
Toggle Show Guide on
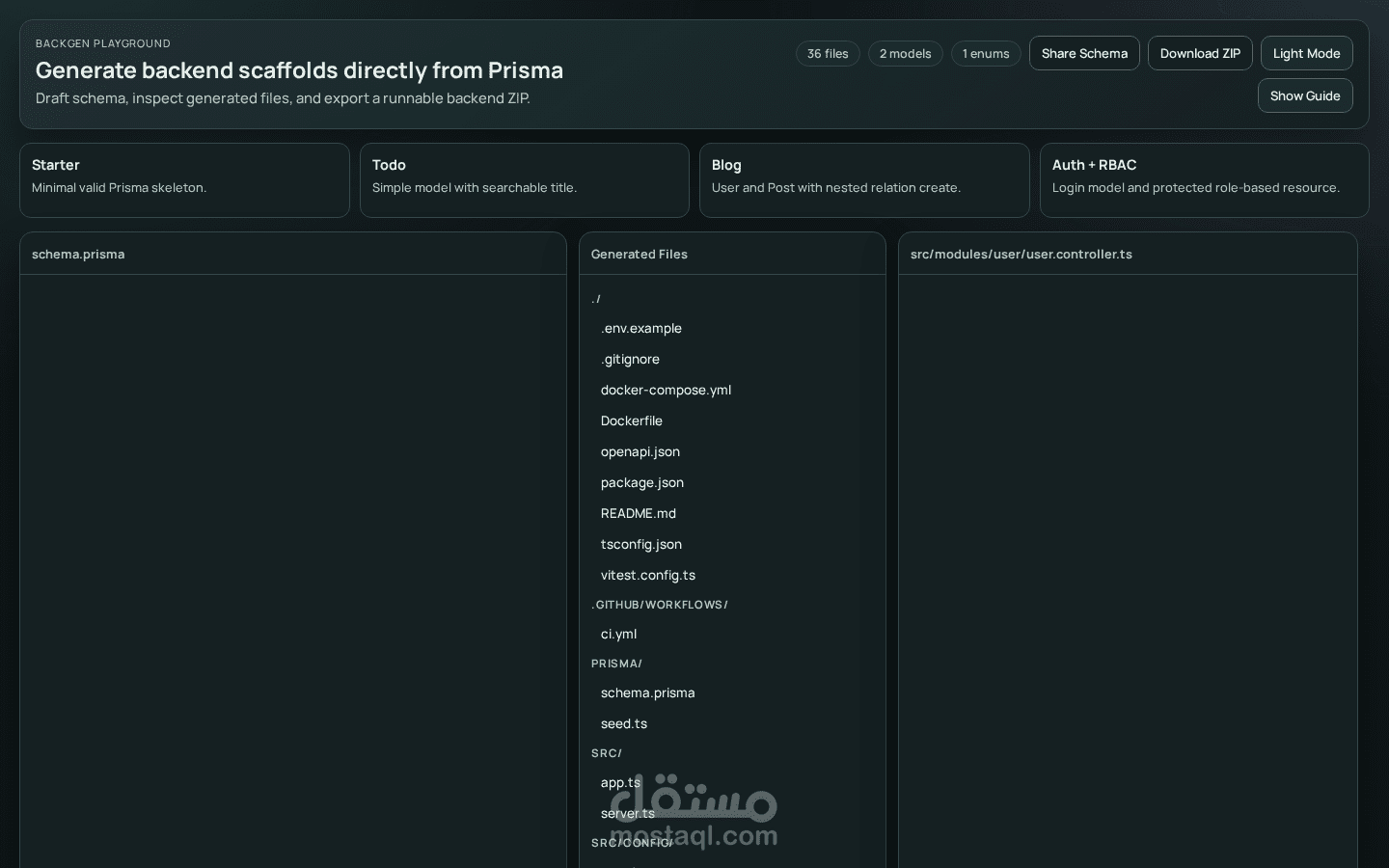[1305, 95]
